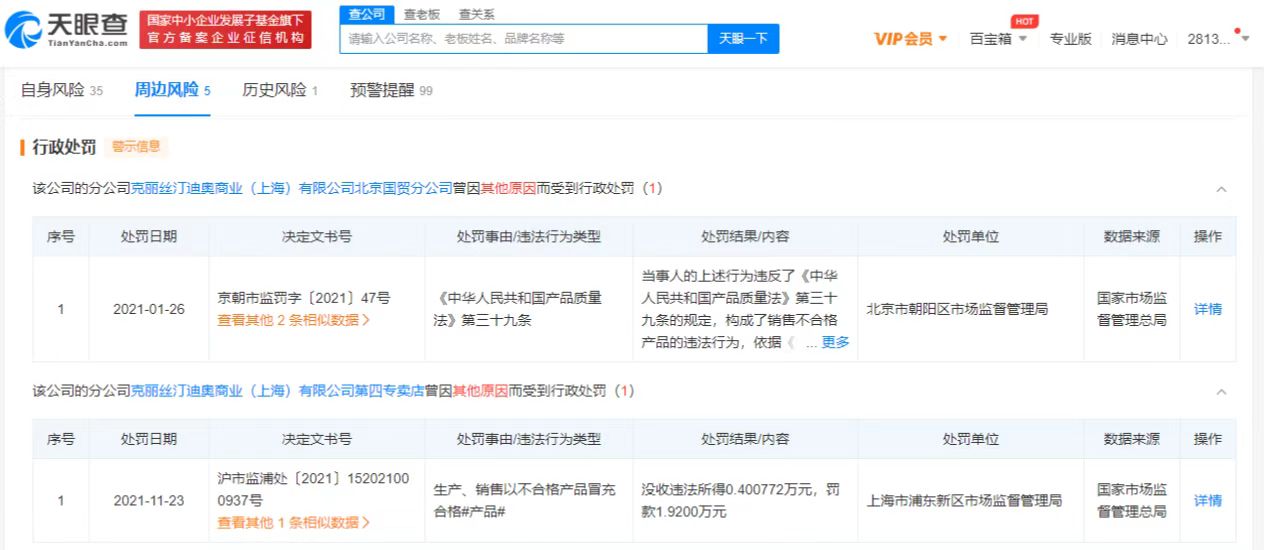Collapse the 北京国贸分公司 penalty section
The height and width of the screenshot is (550, 1264).
[x=1221, y=189]
